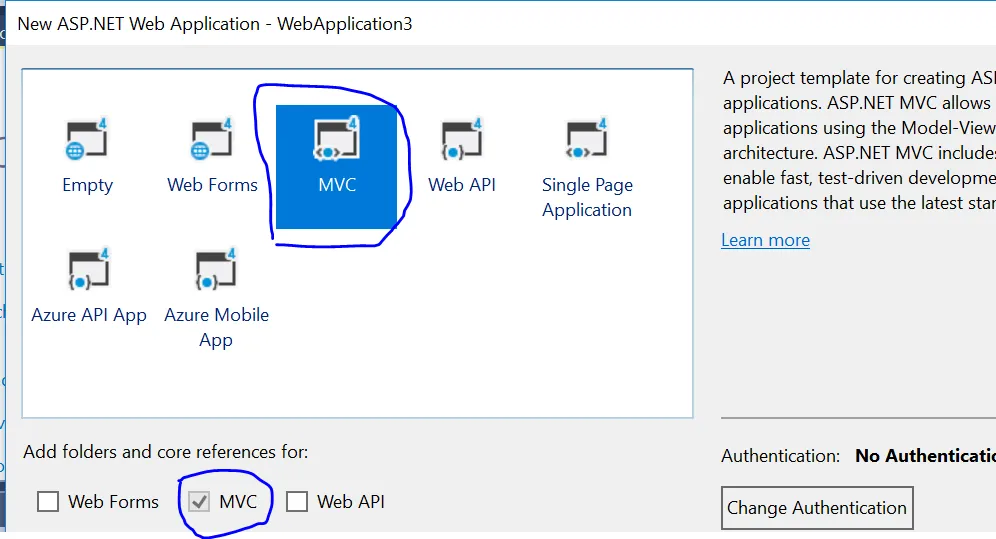Click the dialog title "New ASP.NET Web Application"
This screenshot has width=996, height=539.
(138, 24)
